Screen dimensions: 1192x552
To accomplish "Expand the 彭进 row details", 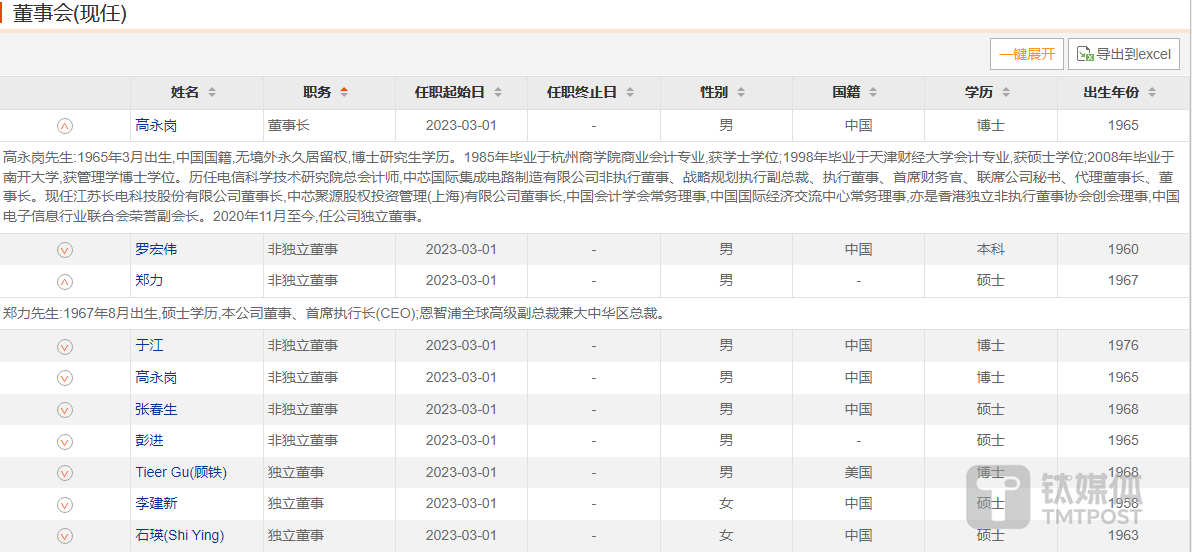I will (x=65, y=441).
